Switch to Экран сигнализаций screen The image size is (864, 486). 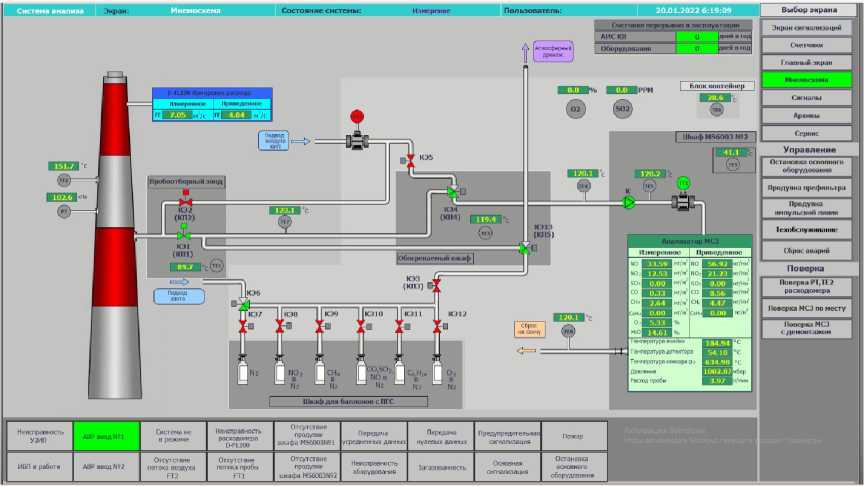point(808,28)
